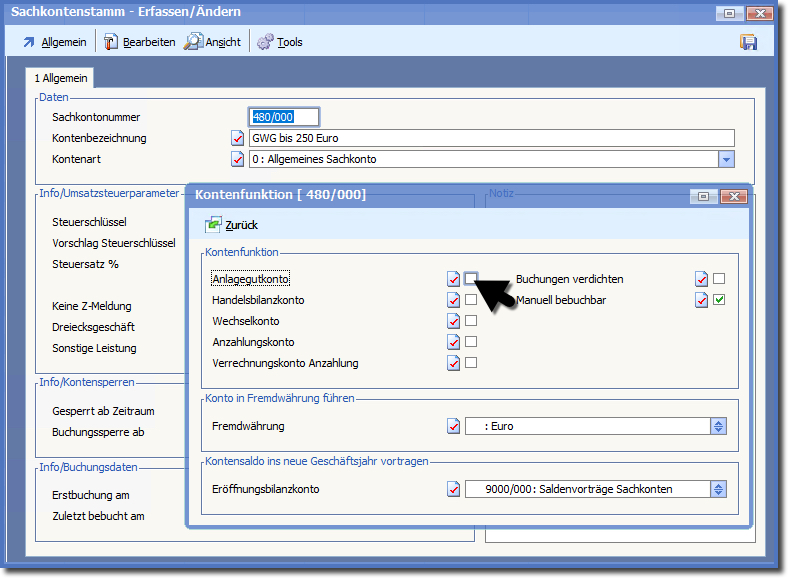Click the Zurück arrow icon

click(214, 225)
